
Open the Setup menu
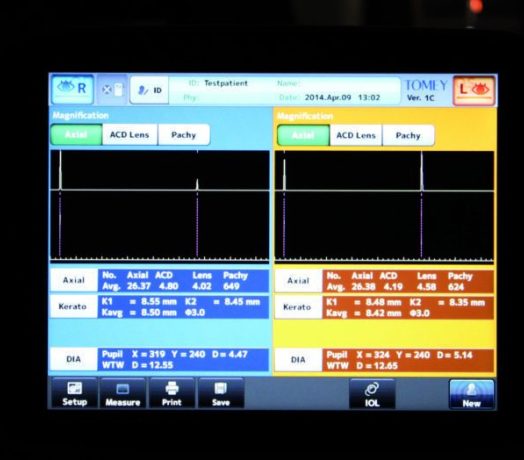pyautogui.click(x=75, y=393)
